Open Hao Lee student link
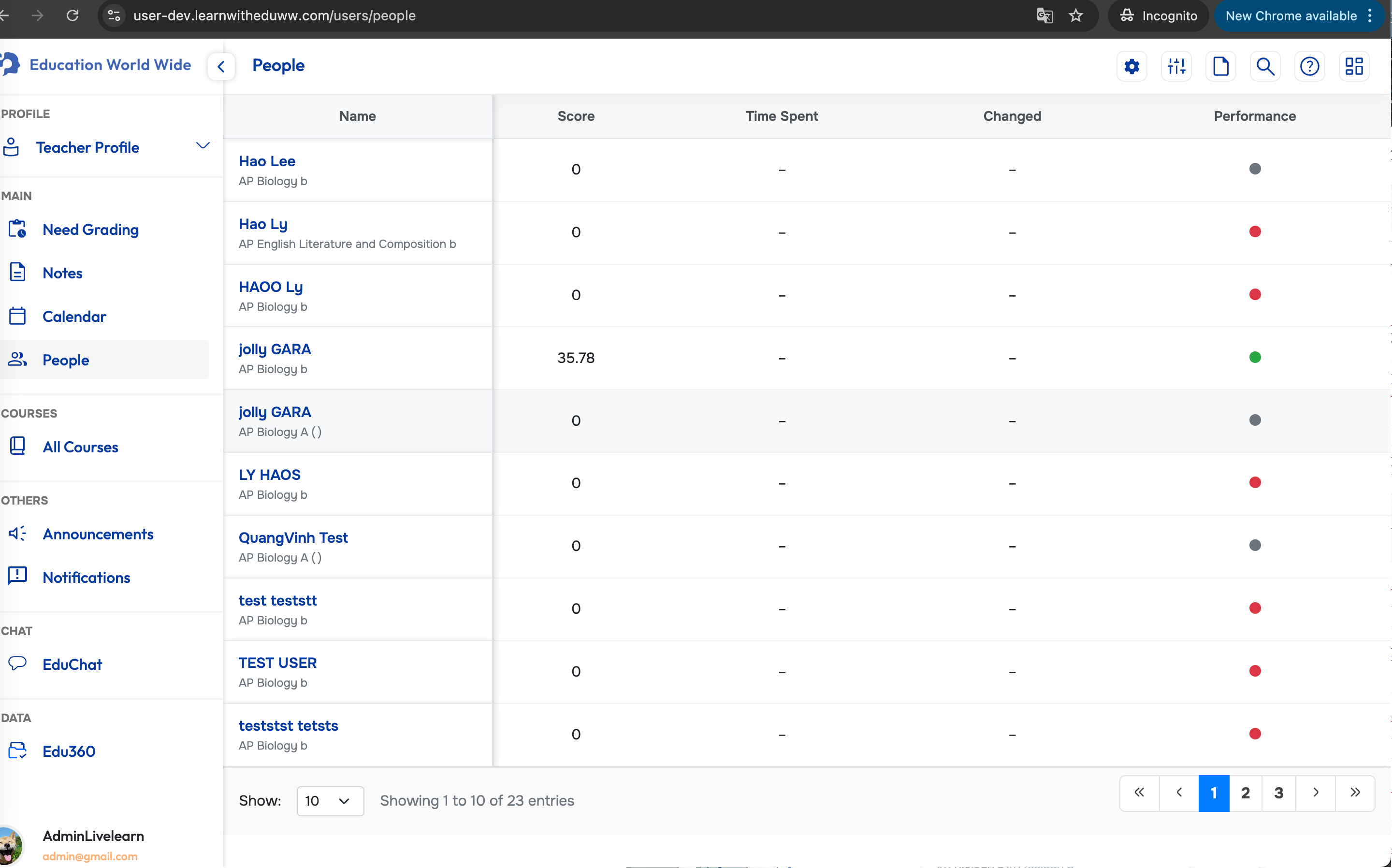The image size is (1392, 868). point(267,161)
